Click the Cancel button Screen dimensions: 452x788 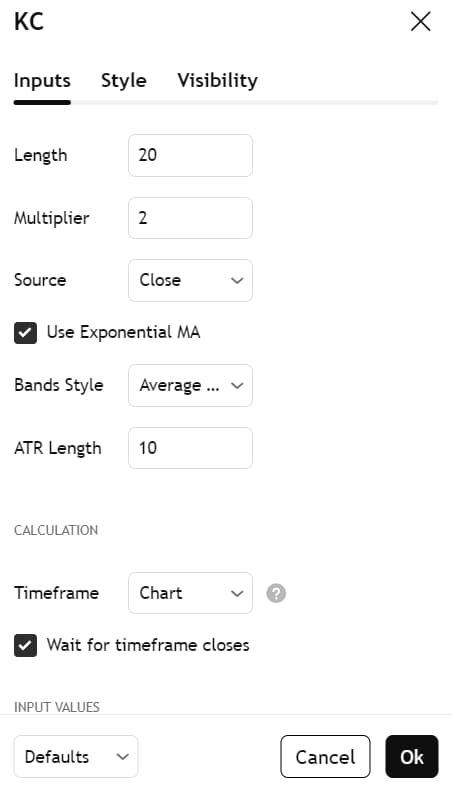(325, 757)
